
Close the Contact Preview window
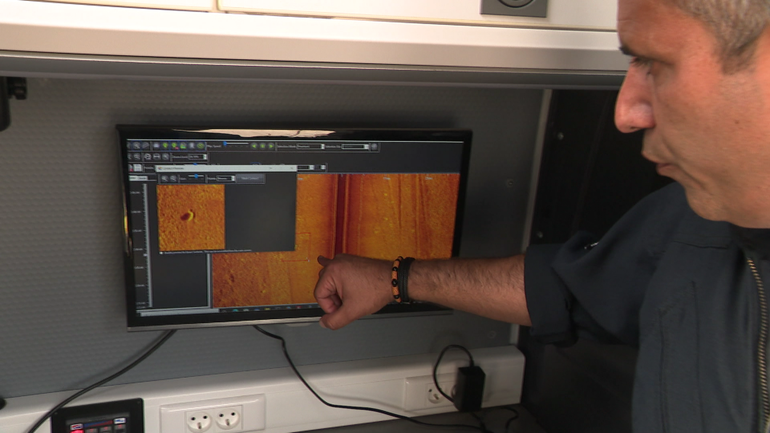pyautogui.click(x=293, y=168)
